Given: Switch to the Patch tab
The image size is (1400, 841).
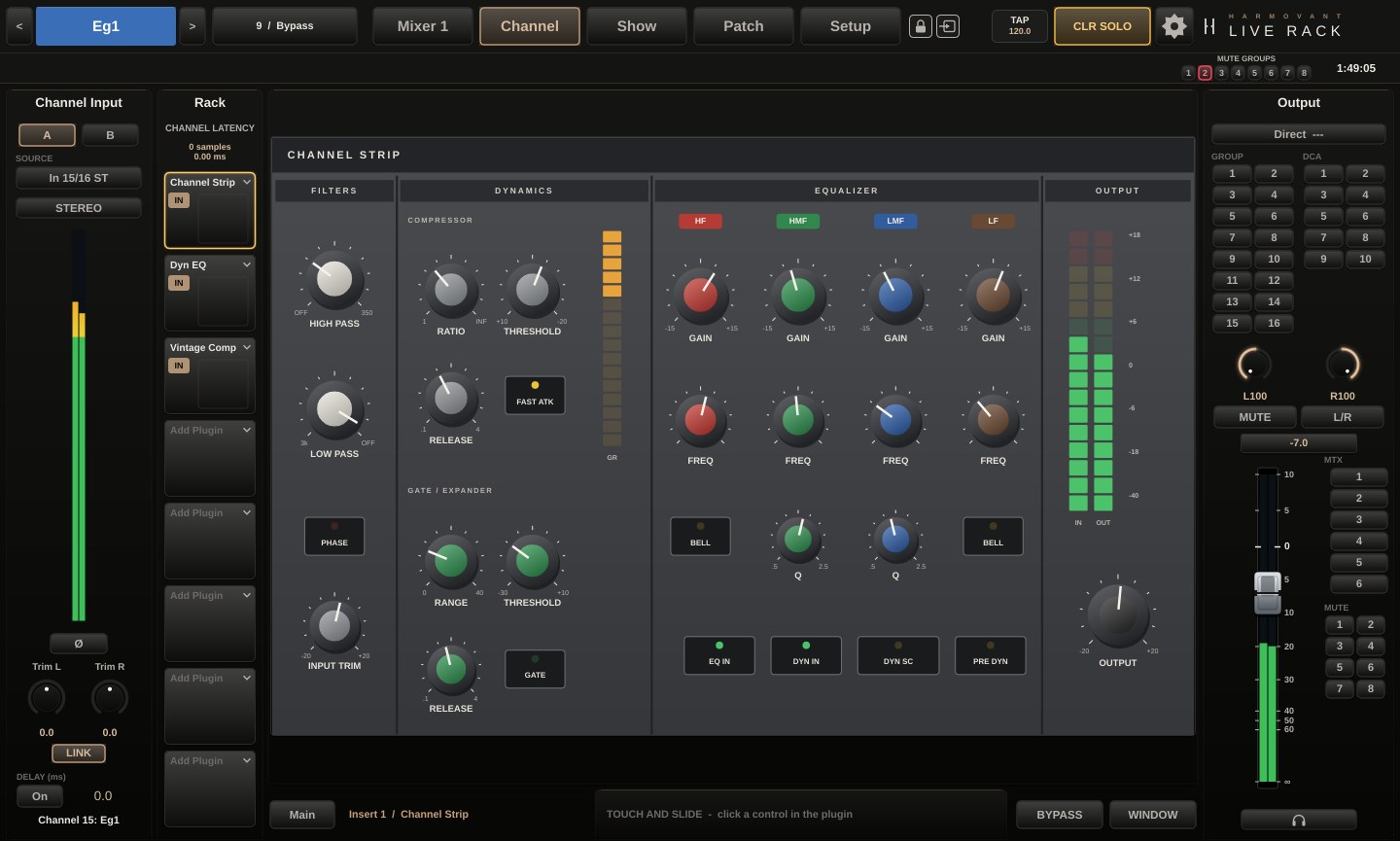Looking at the screenshot, I should coord(744,26).
